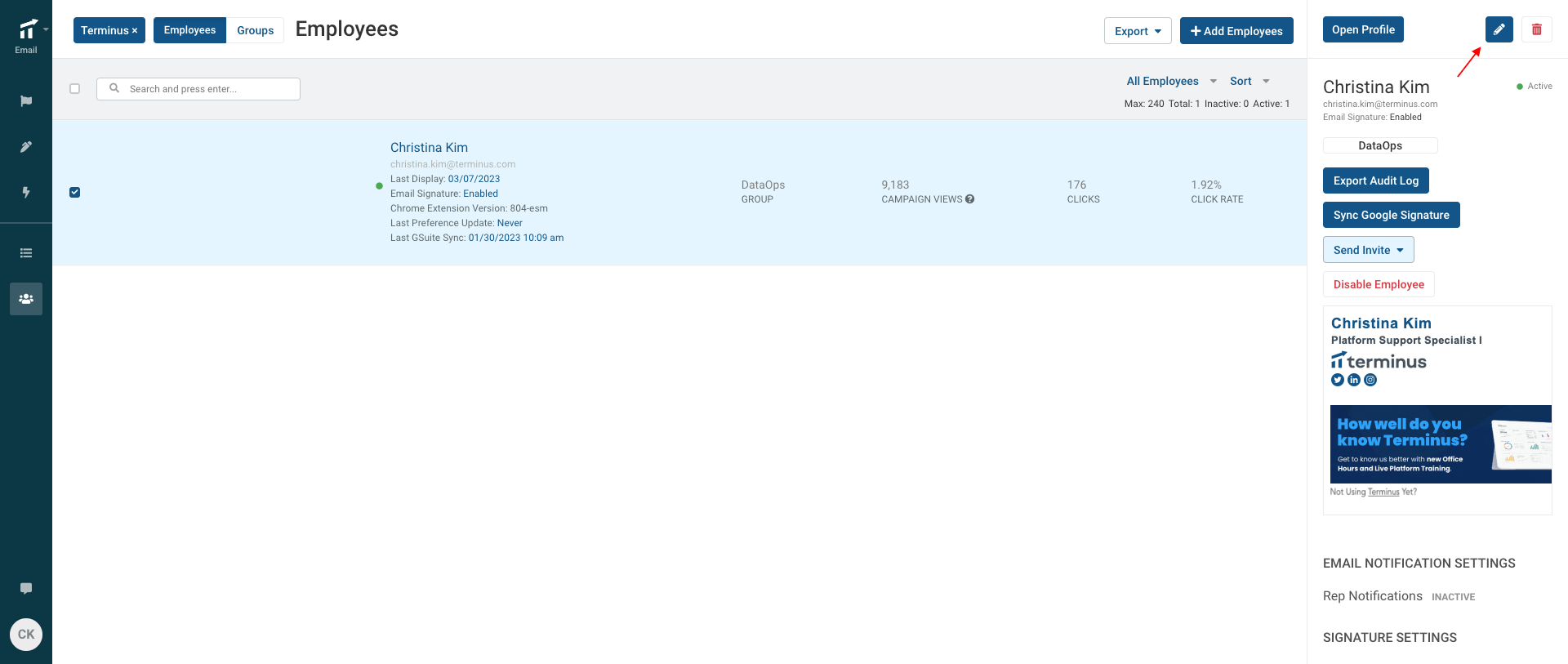
Task: Click the Chrome Extension Version 804-esm text
Action: 469,208
